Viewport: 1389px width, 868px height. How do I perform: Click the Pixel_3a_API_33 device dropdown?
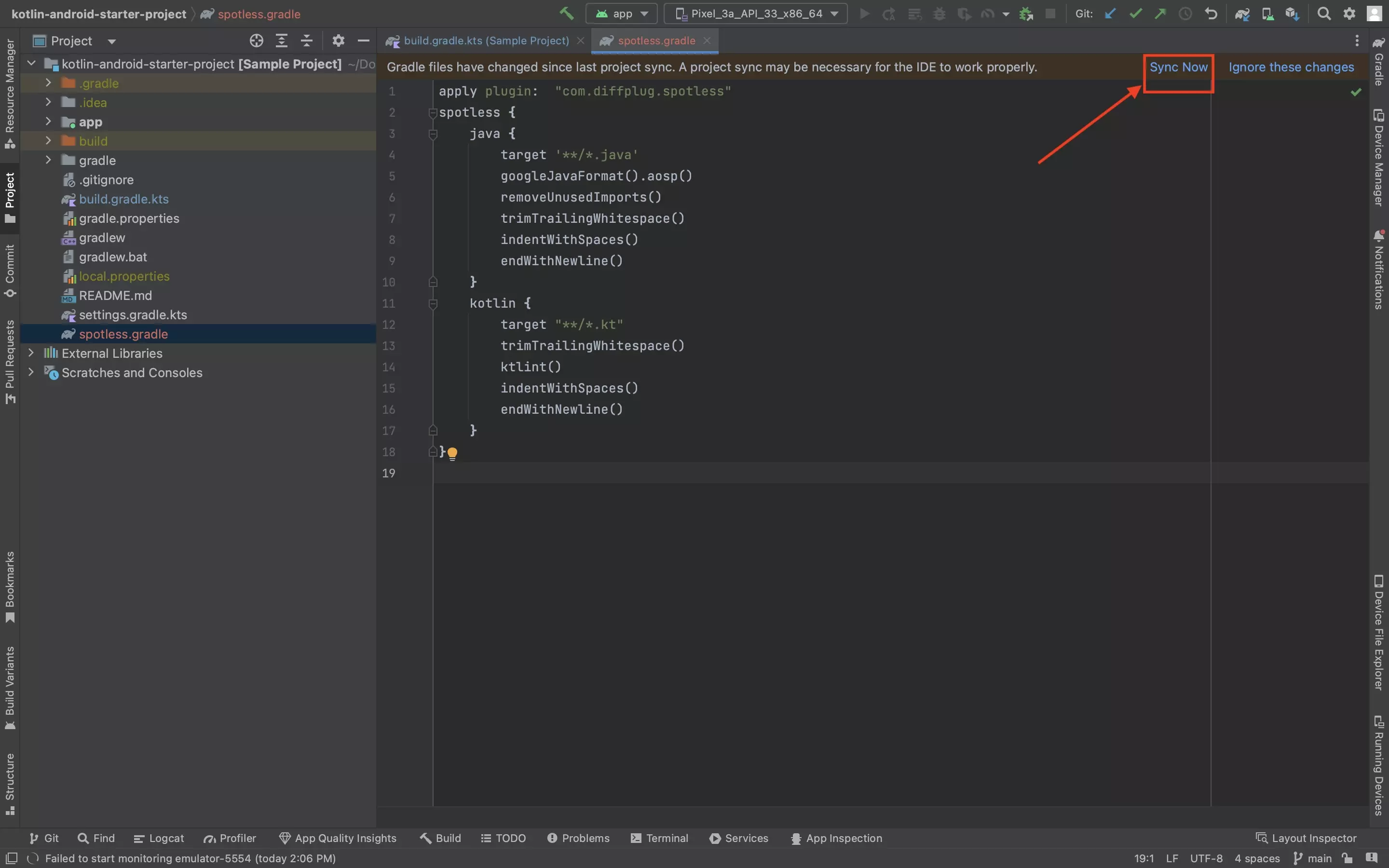pos(756,14)
